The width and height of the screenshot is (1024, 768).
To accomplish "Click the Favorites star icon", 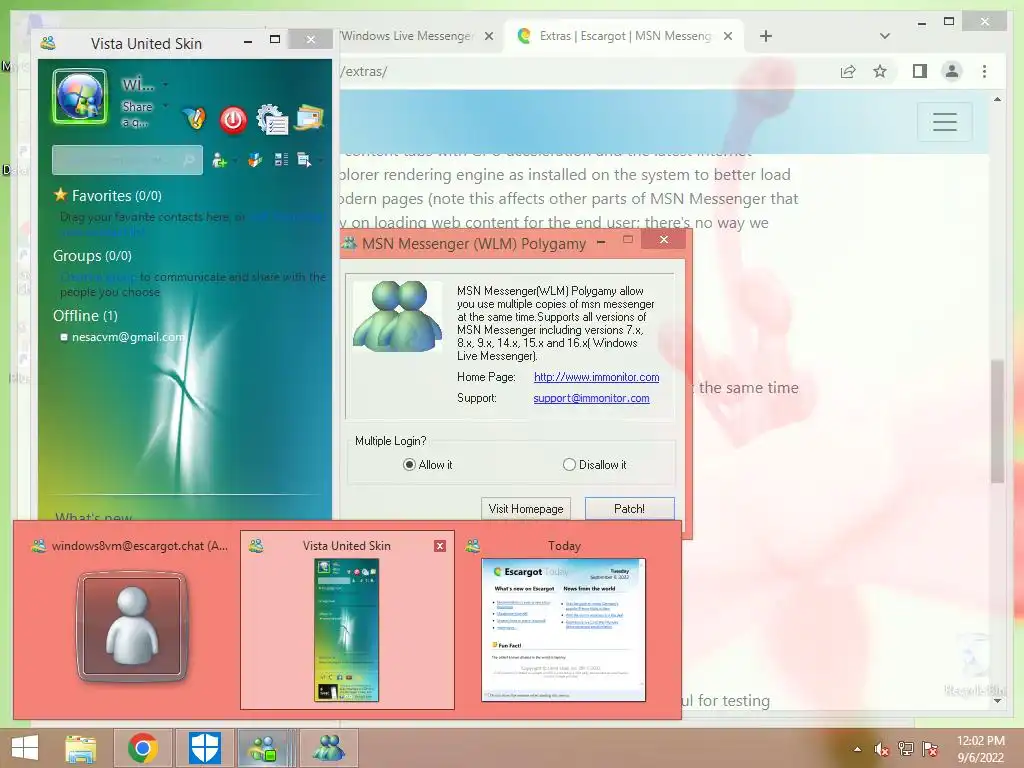I will coord(61,195).
